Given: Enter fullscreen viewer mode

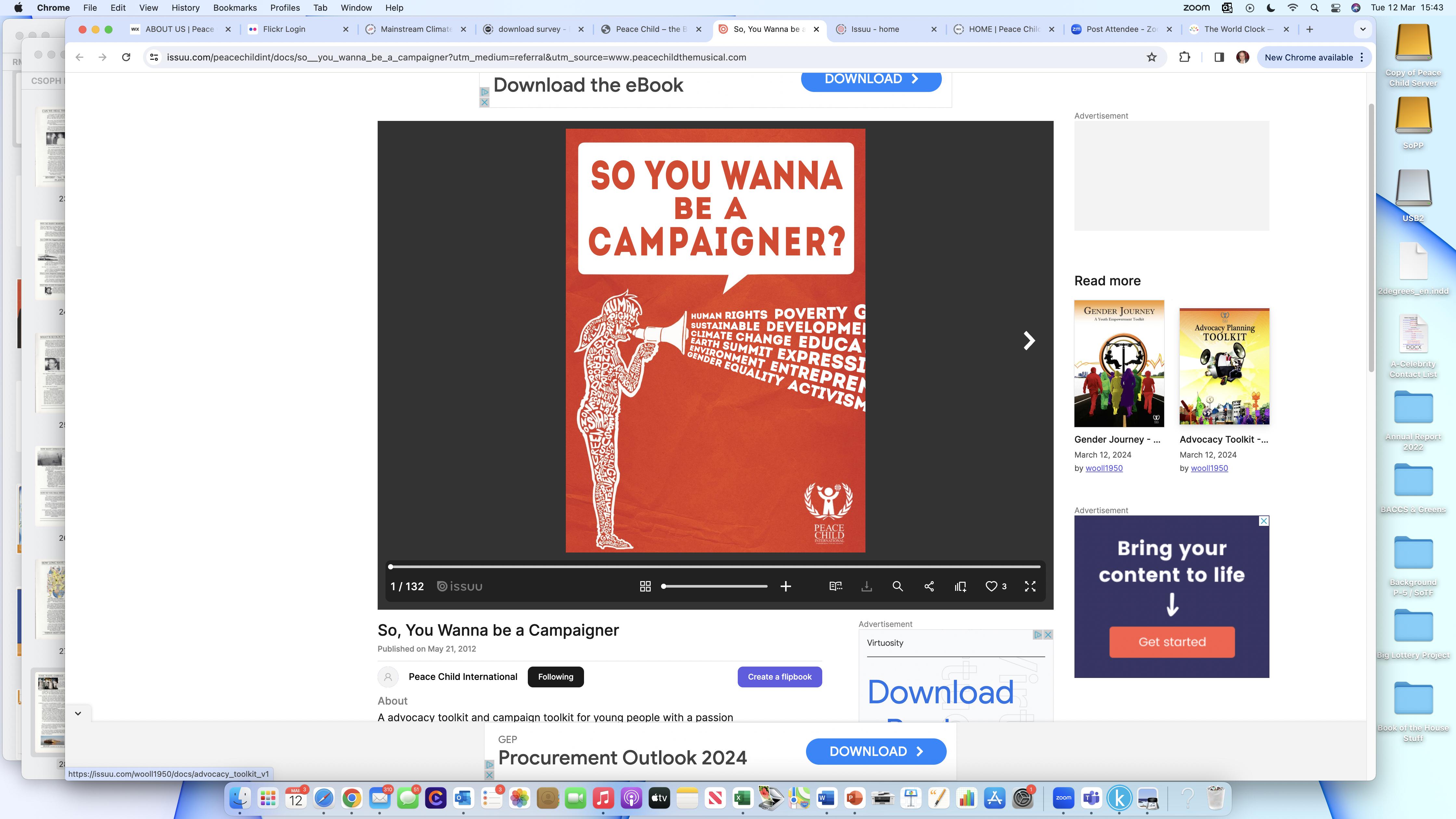Looking at the screenshot, I should point(1030,586).
